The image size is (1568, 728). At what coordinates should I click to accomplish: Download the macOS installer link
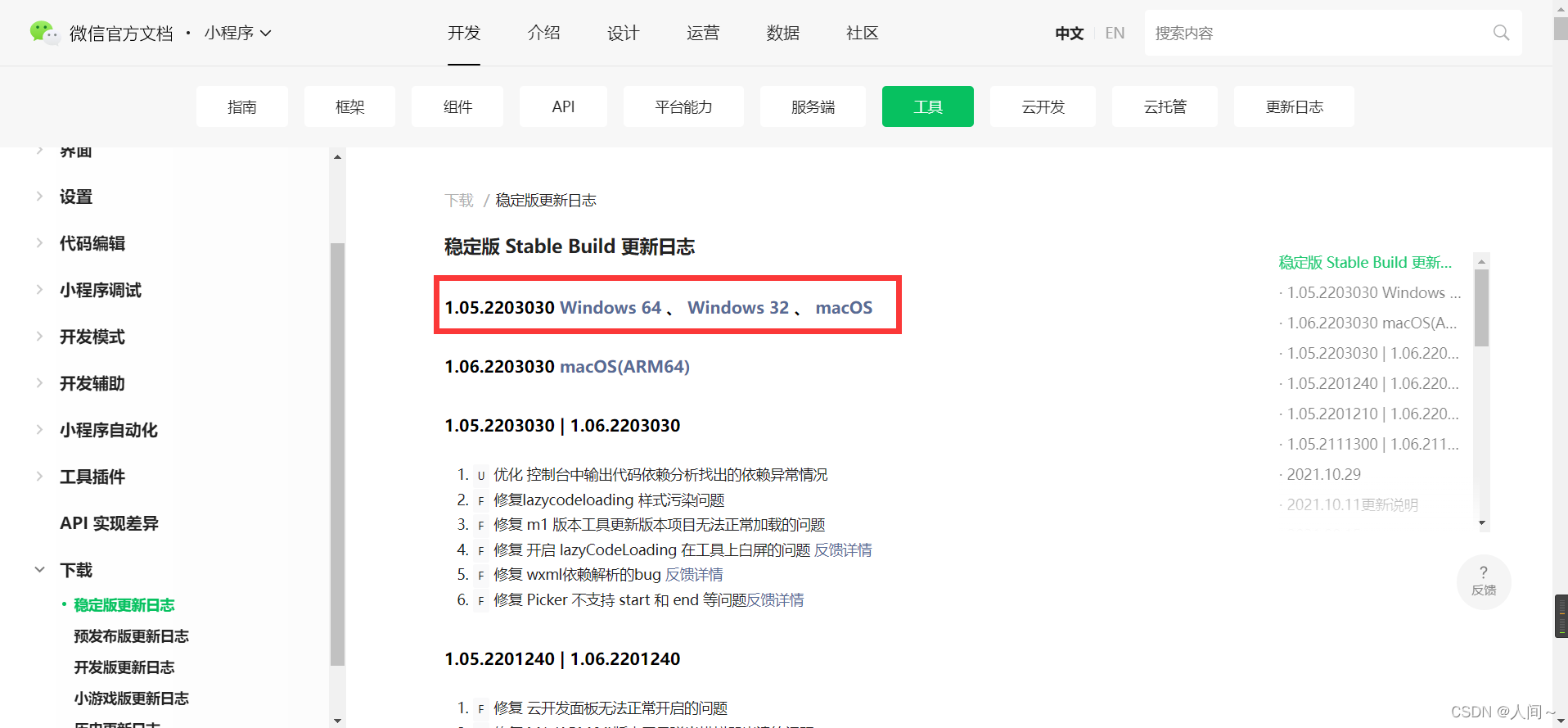(844, 307)
